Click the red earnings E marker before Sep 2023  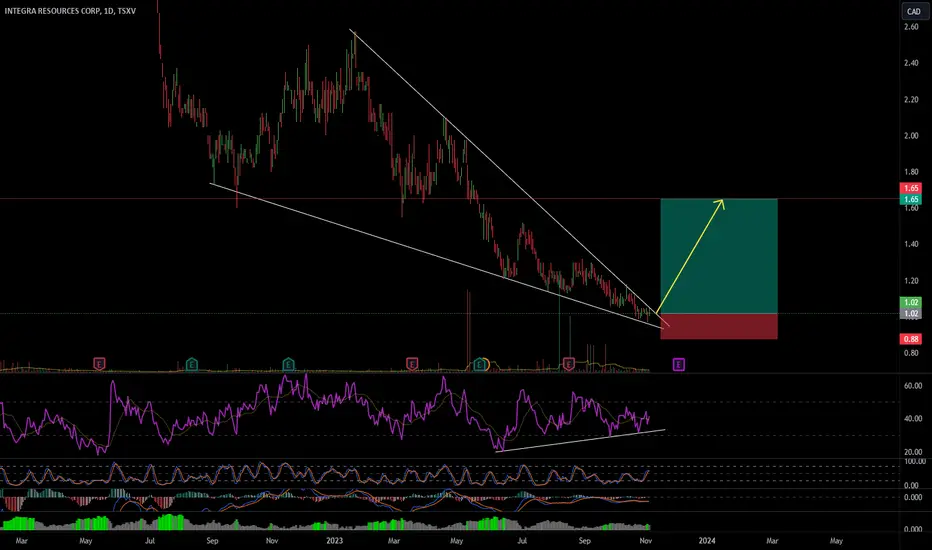pyautogui.click(x=569, y=364)
